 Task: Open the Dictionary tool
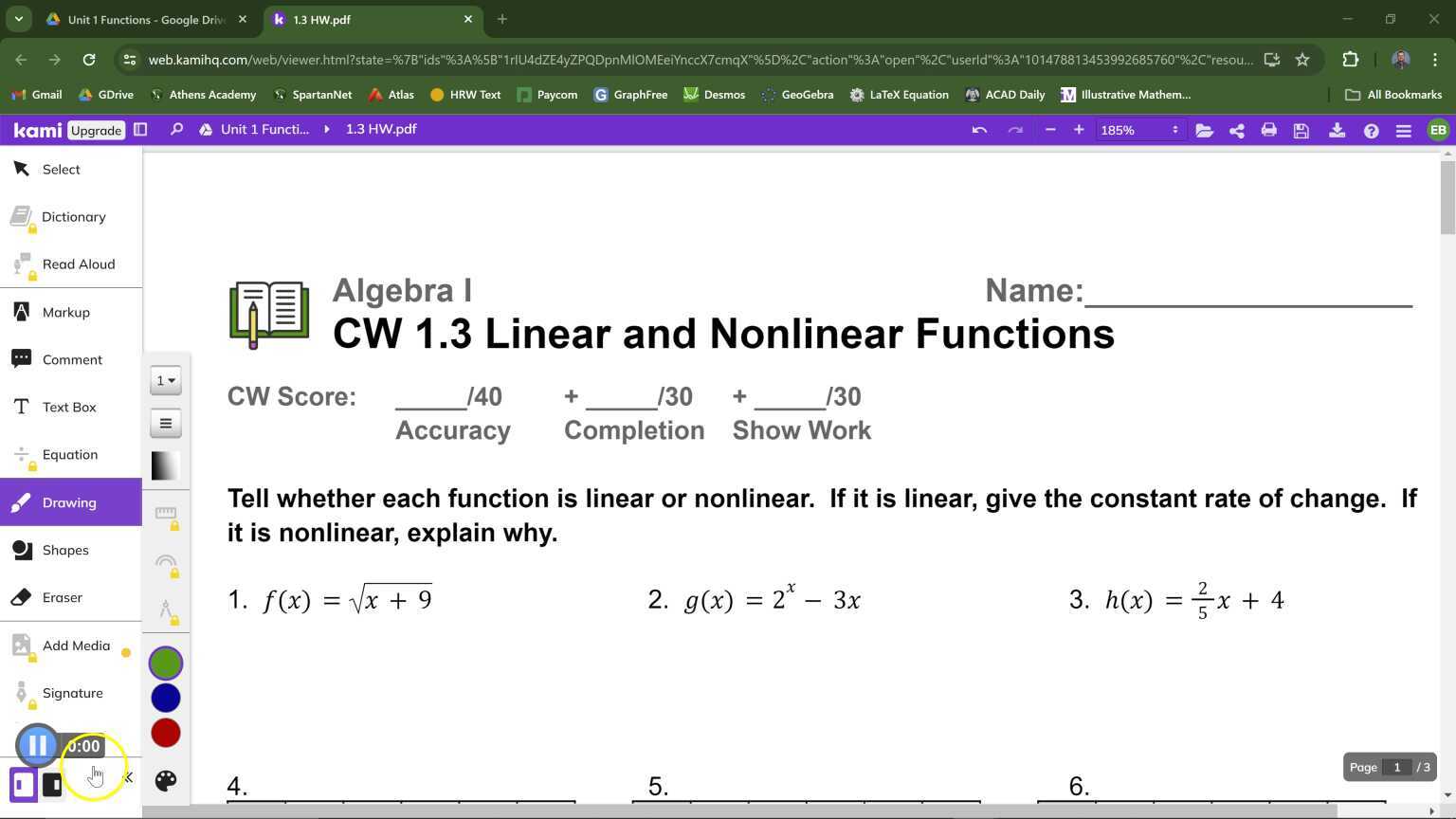[x=74, y=216]
